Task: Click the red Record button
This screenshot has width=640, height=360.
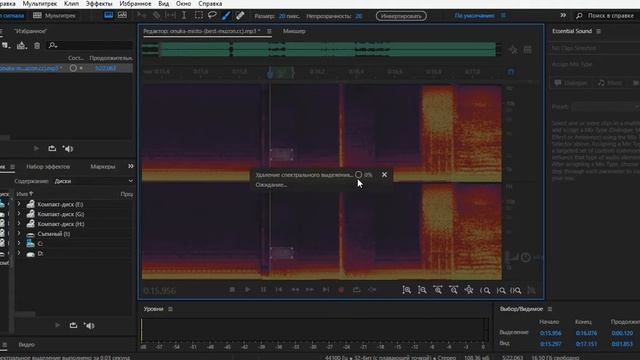Action: pos(341,290)
